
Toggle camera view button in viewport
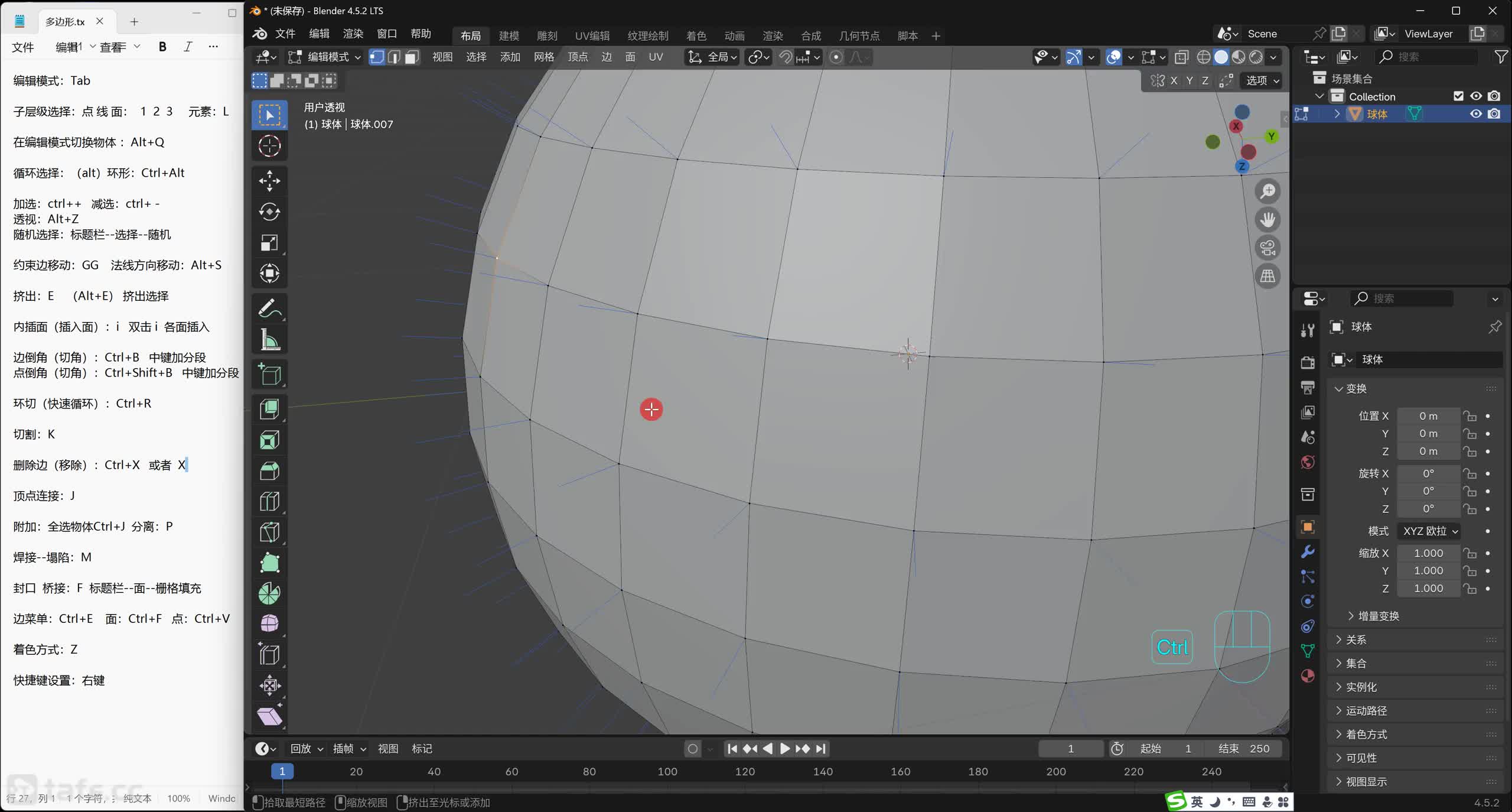1267,248
